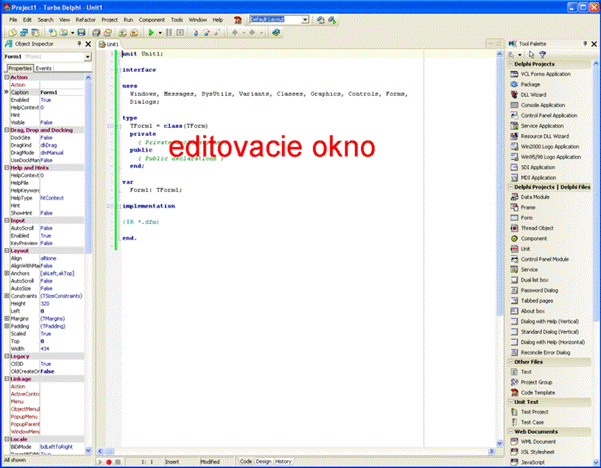Collapse the Drag, Drop and Docking category
The height and width of the screenshot is (468, 601).
[x=7, y=130]
